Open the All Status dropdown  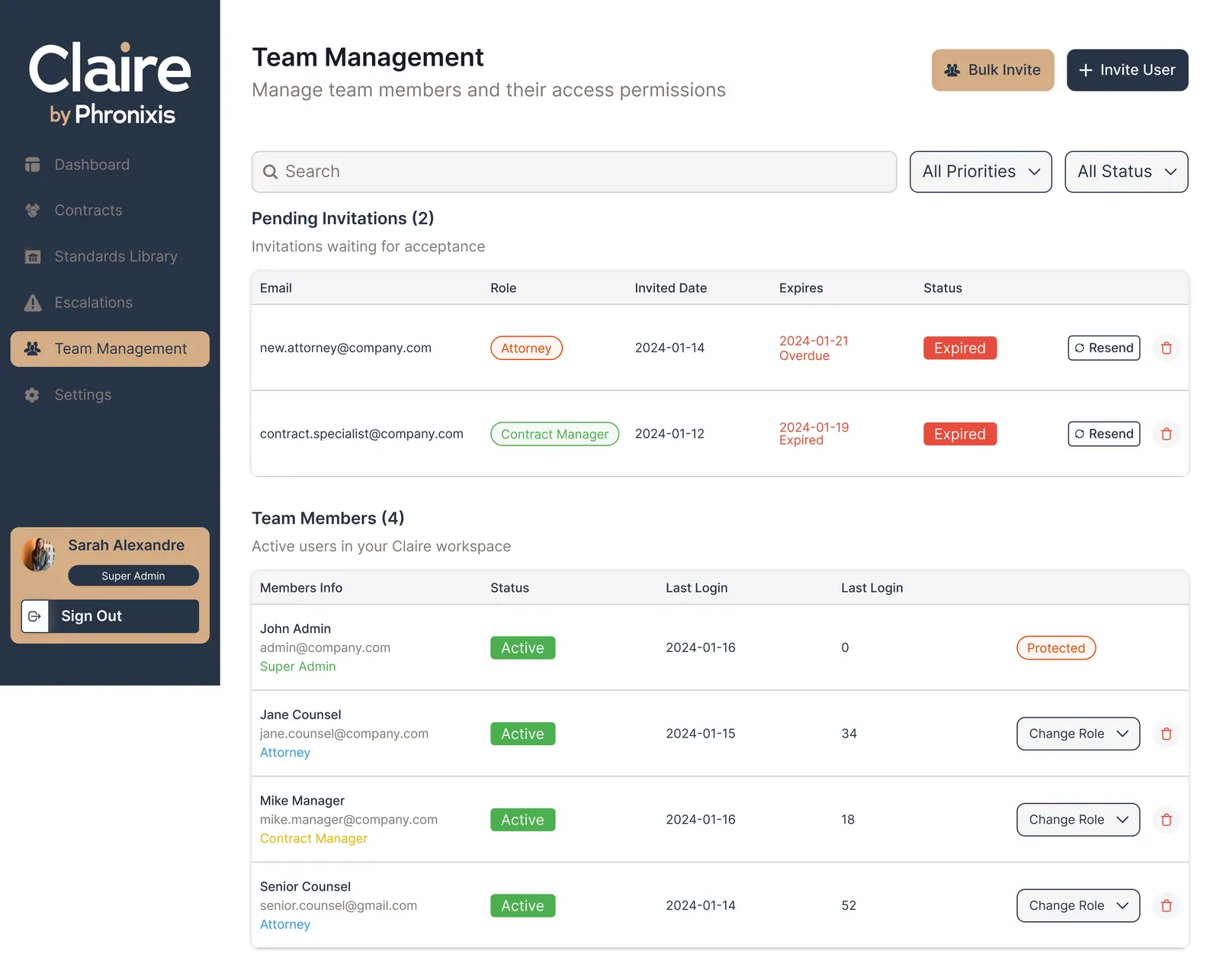pos(1126,172)
